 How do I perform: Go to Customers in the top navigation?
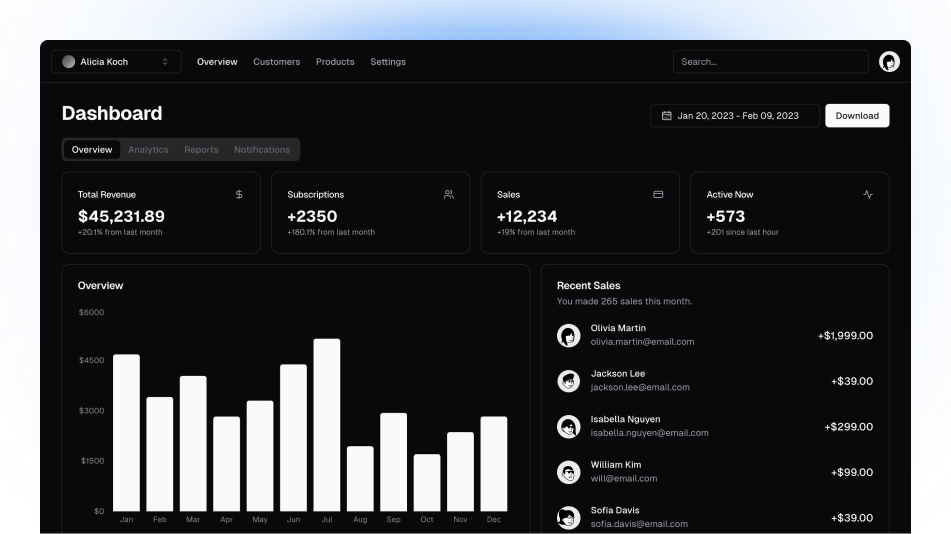[x=276, y=62]
